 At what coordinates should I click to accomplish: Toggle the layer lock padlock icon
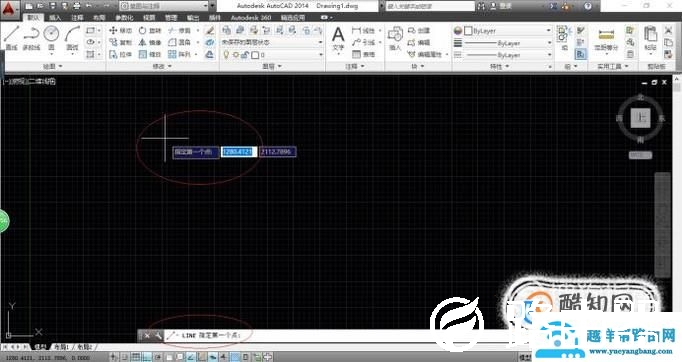pyautogui.click(x=245, y=55)
